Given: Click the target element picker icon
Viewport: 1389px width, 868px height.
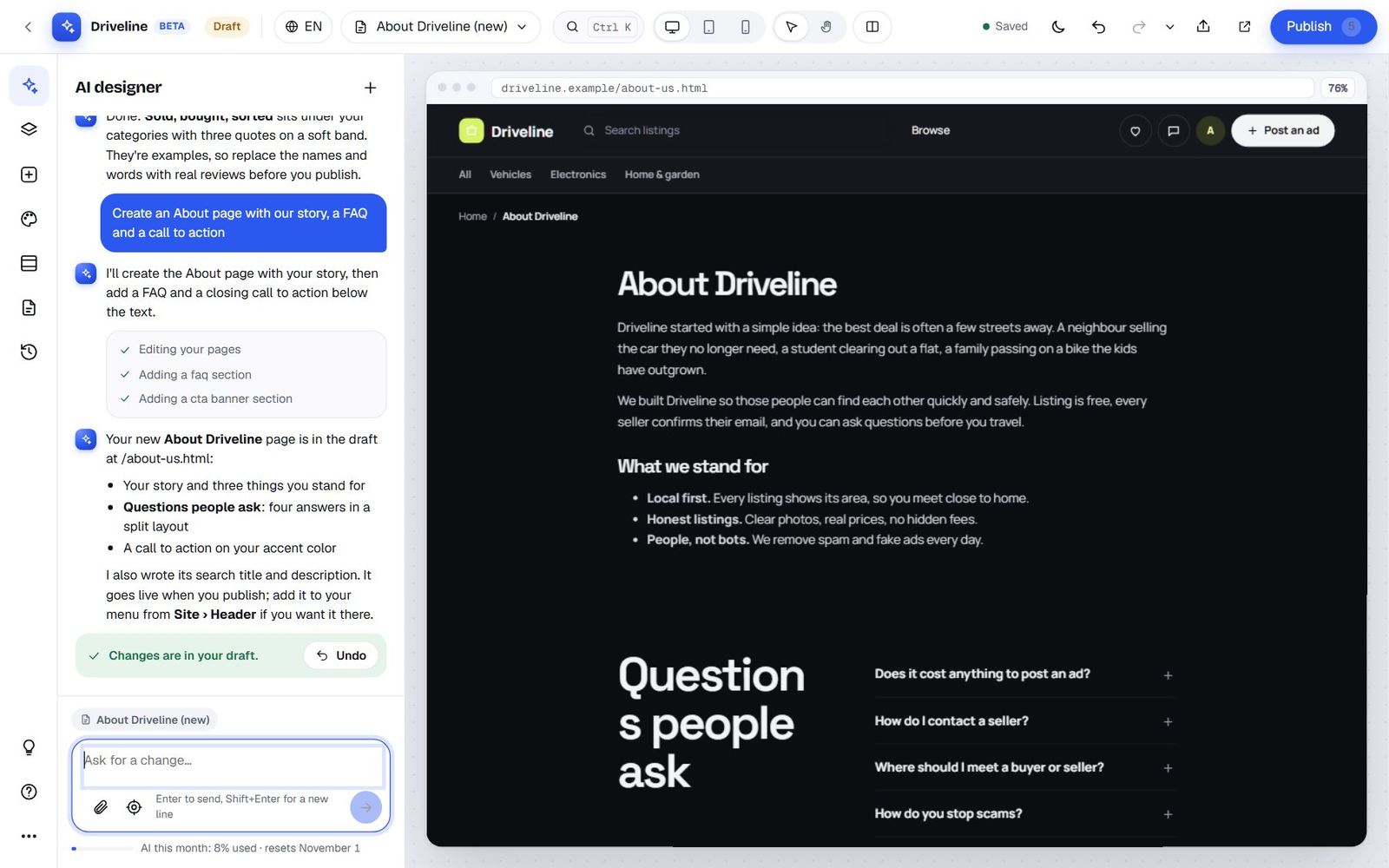Looking at the screenshot, I should pyautogui.click(x=134, y=807).
